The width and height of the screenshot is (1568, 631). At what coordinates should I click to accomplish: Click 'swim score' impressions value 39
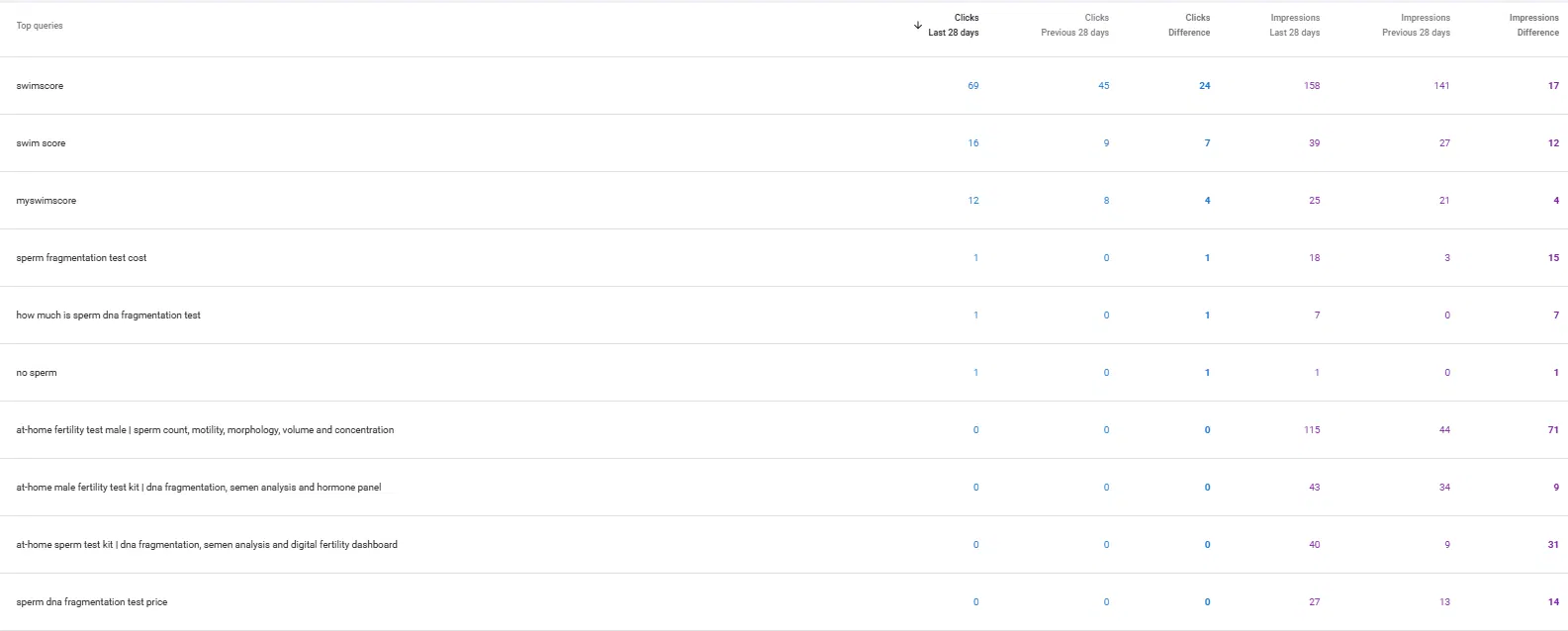1315,143
